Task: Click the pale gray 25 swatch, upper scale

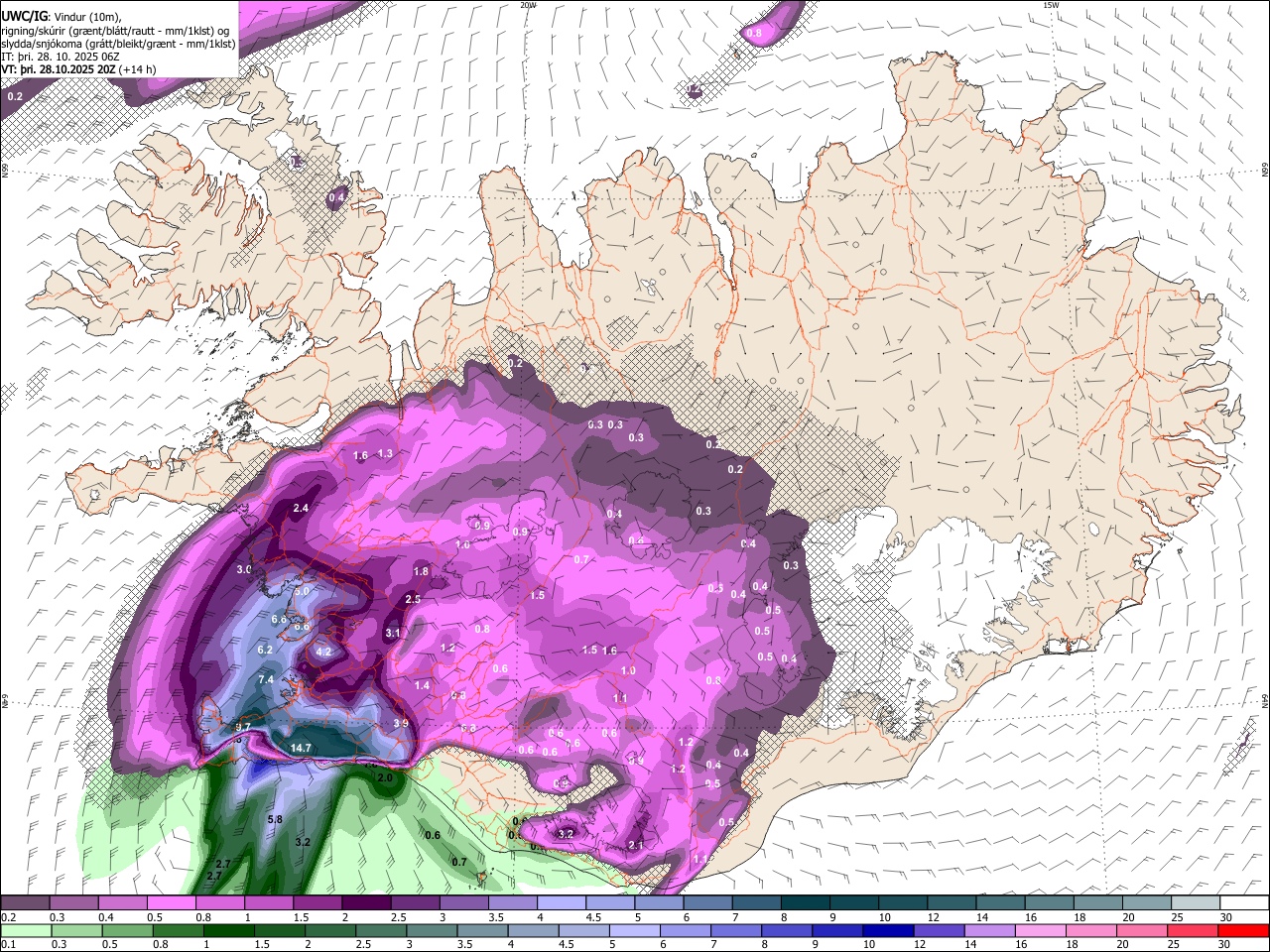Action: [1197, 902]
